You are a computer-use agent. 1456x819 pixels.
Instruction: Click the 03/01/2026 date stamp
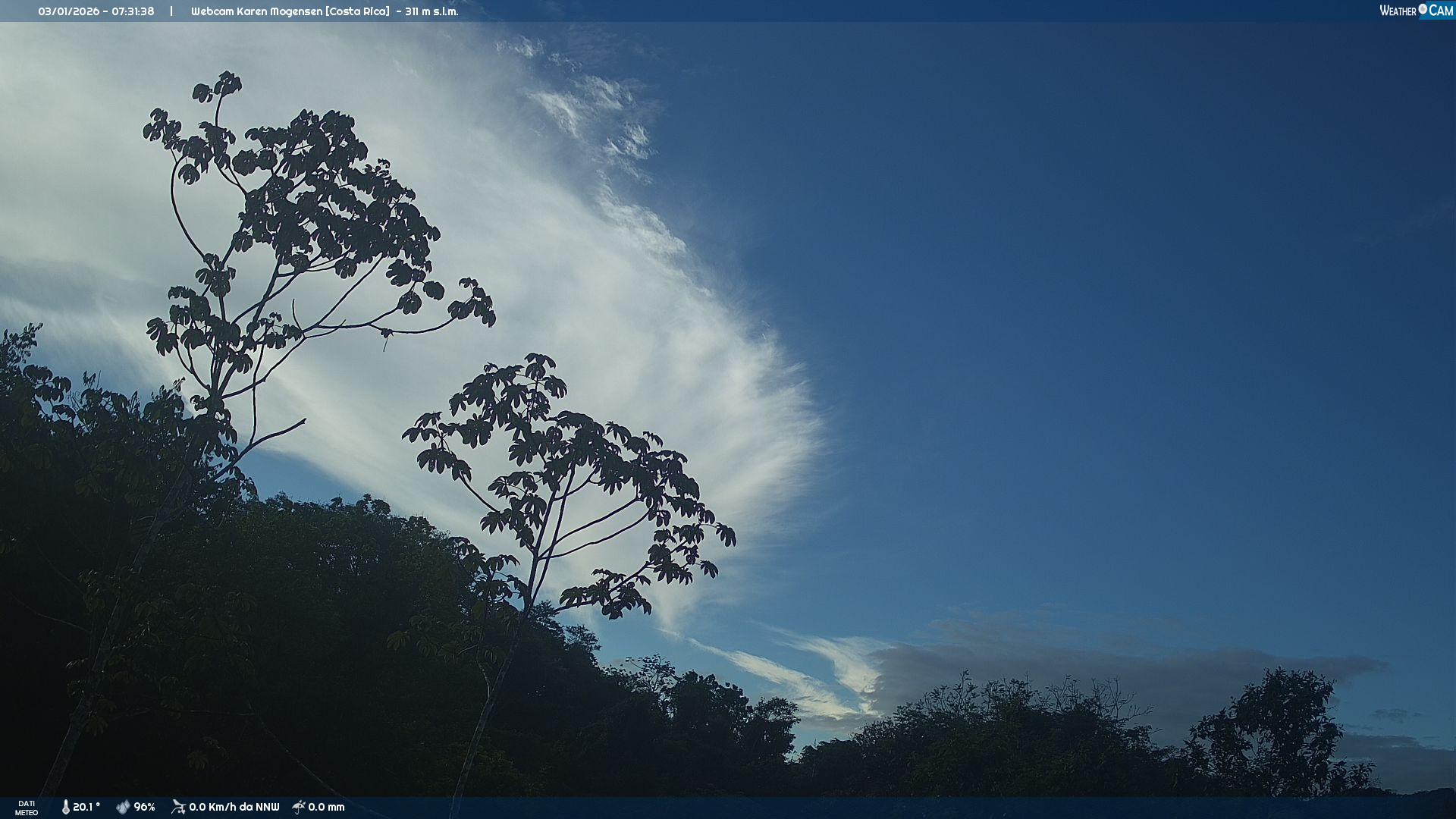(x=68, y=11)
